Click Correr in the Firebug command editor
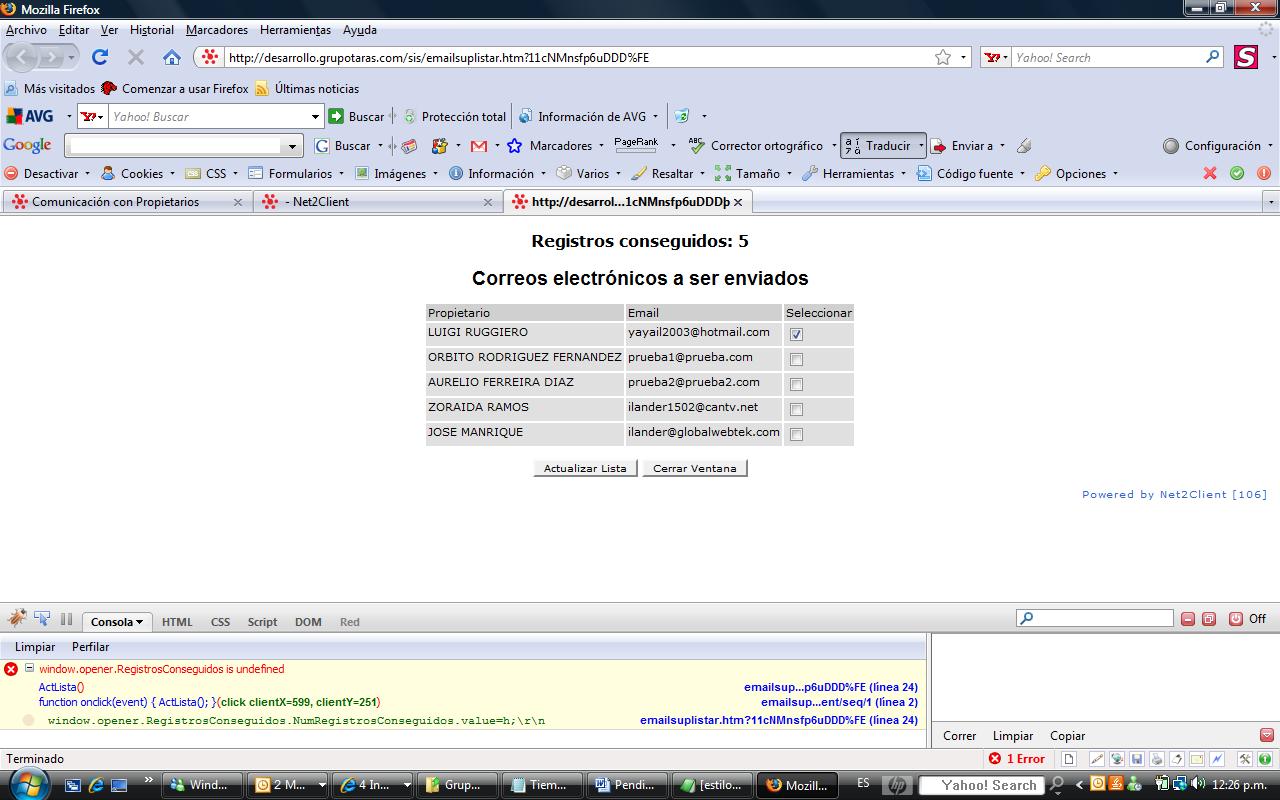Viewport: 1280px width, 800px height. click(x=959, y=736)
